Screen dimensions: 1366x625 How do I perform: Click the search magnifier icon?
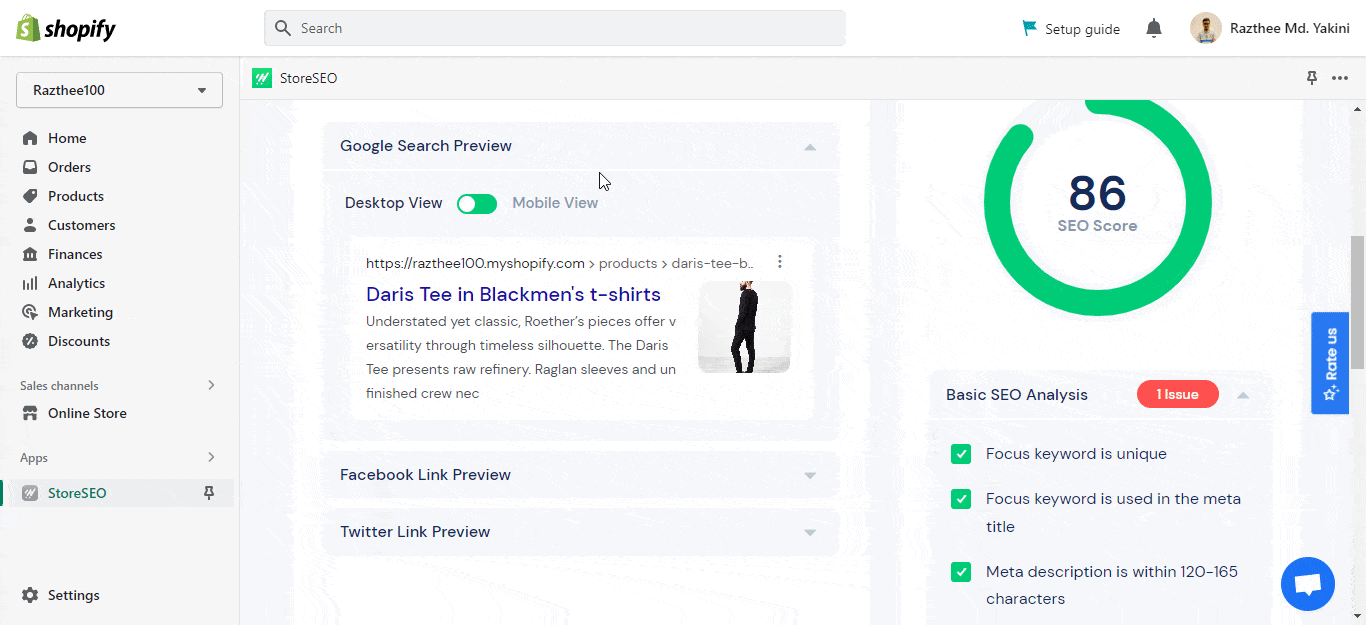click(x=283, y=28)
